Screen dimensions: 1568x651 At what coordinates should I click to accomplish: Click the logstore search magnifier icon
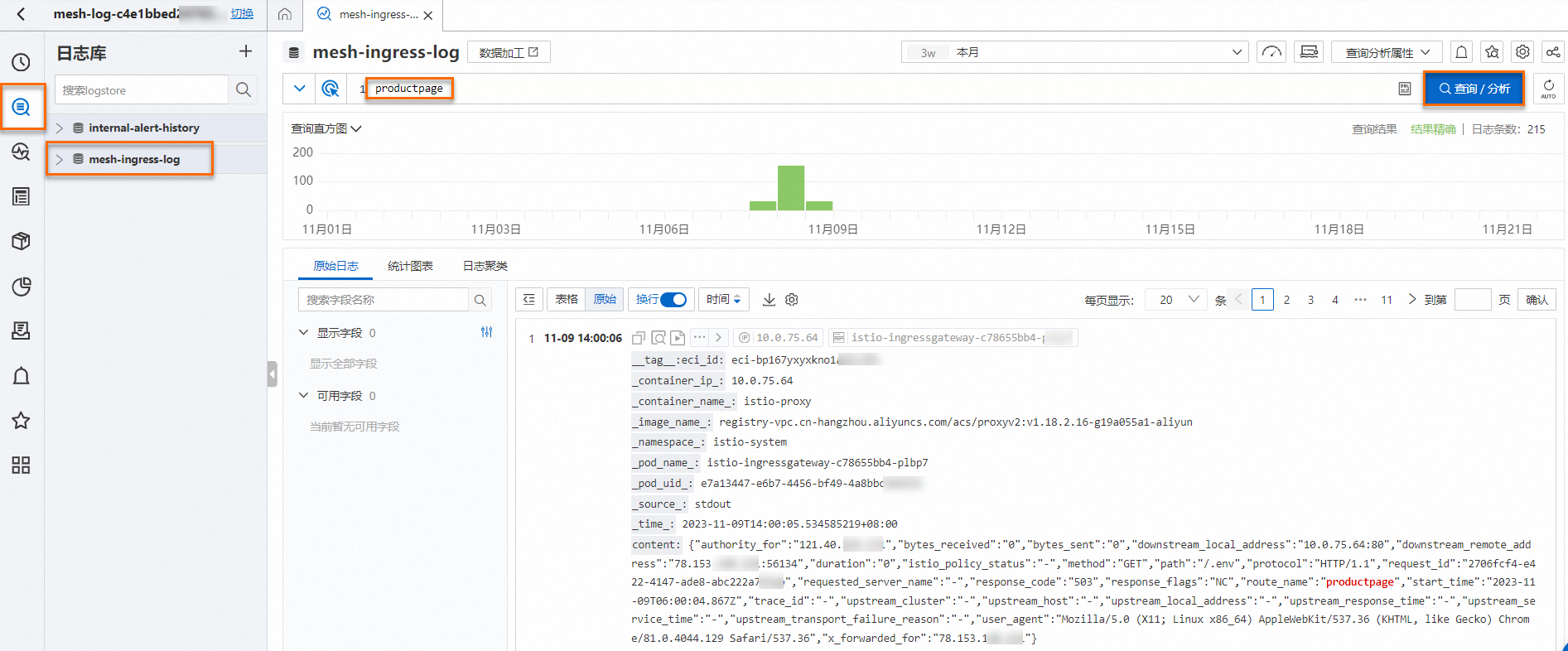point(243,89)
